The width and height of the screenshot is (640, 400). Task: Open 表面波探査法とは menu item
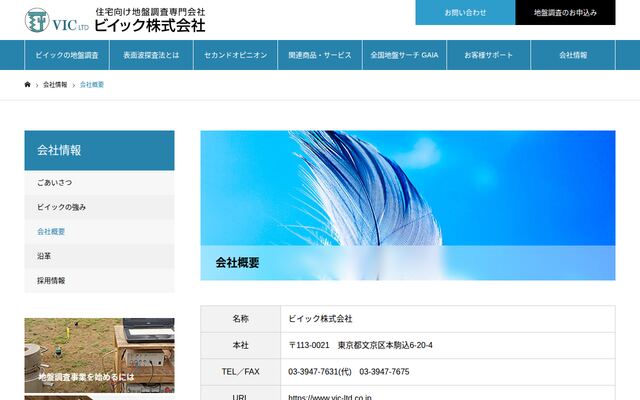pos(151,55)
